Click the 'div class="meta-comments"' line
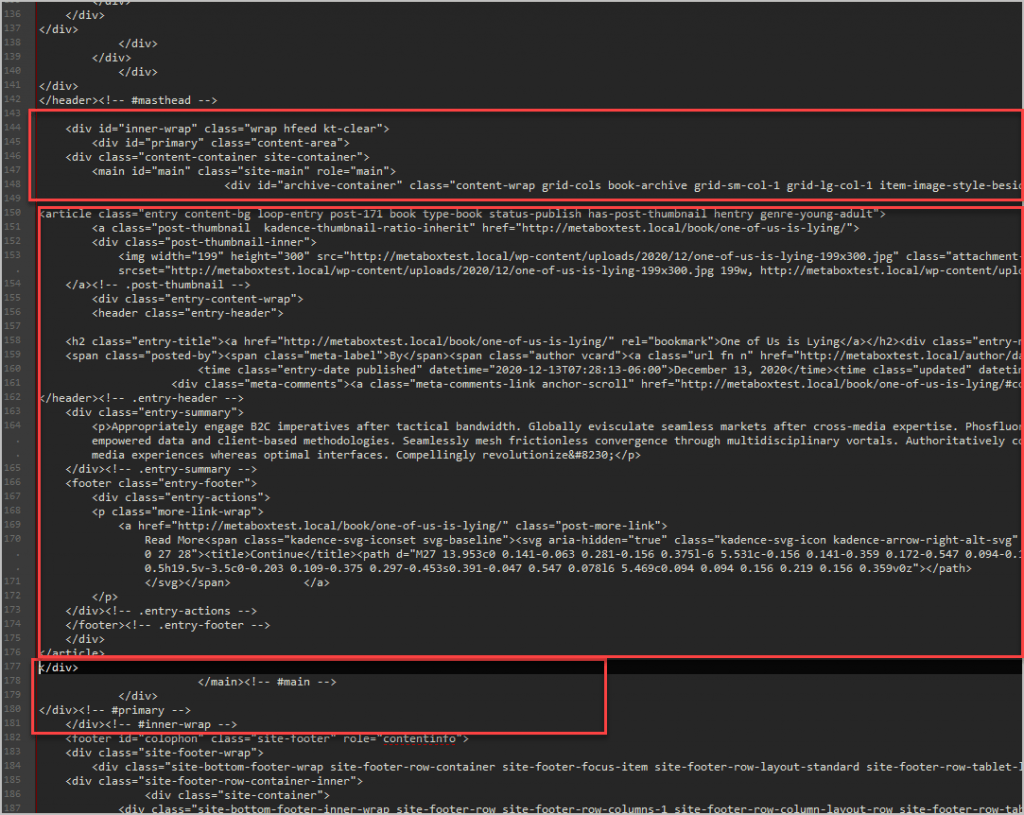Viewport: 1024px width, 815px height. pyautogui.click(x=597, y=384)
